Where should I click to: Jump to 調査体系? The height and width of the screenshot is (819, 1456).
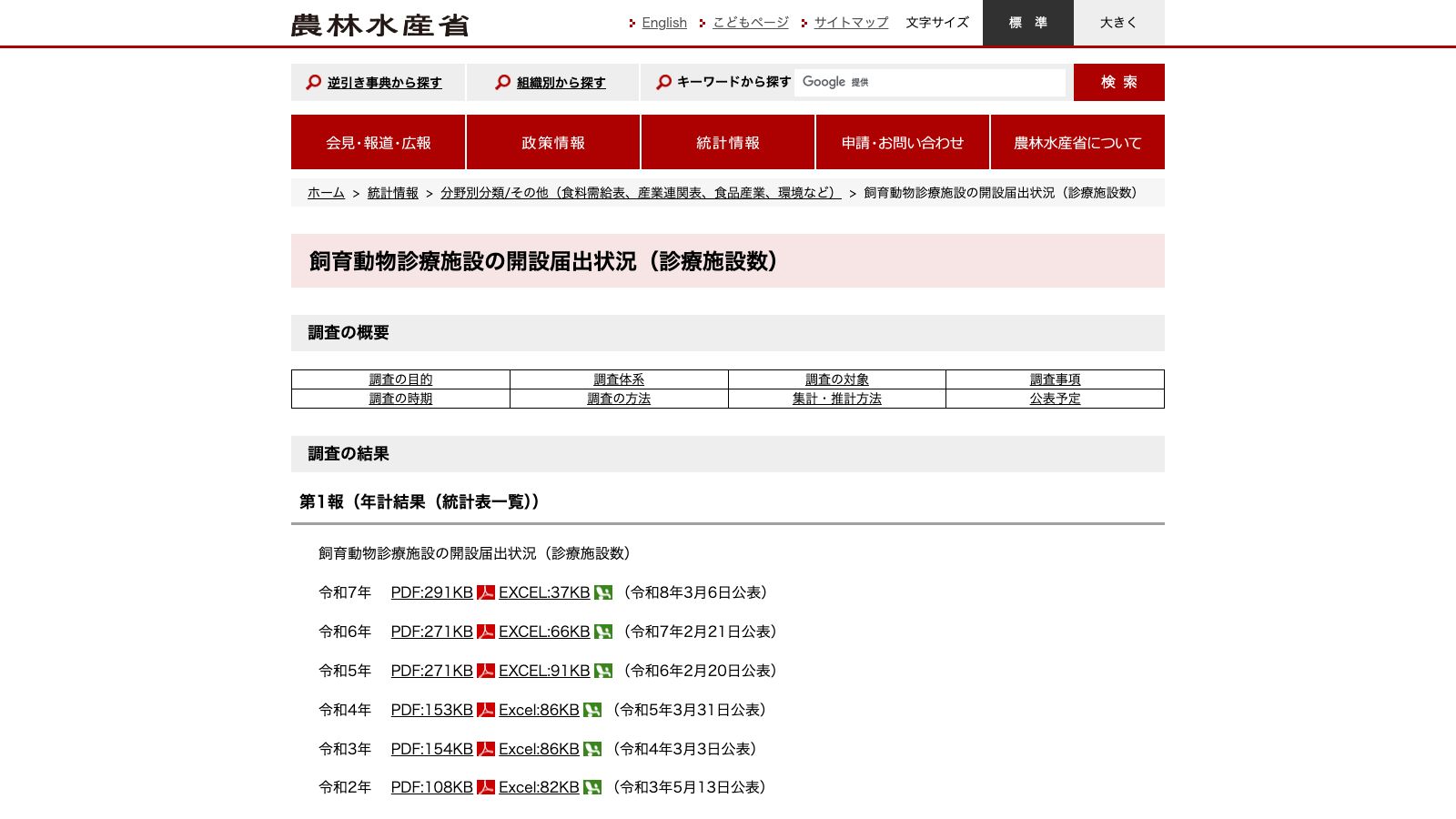(619, 379)
